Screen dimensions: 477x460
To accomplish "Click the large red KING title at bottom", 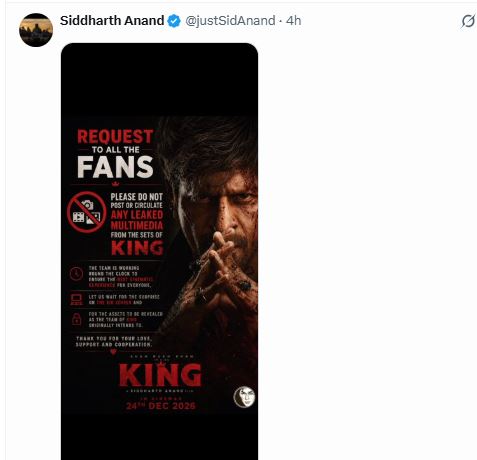I will 160,375.
